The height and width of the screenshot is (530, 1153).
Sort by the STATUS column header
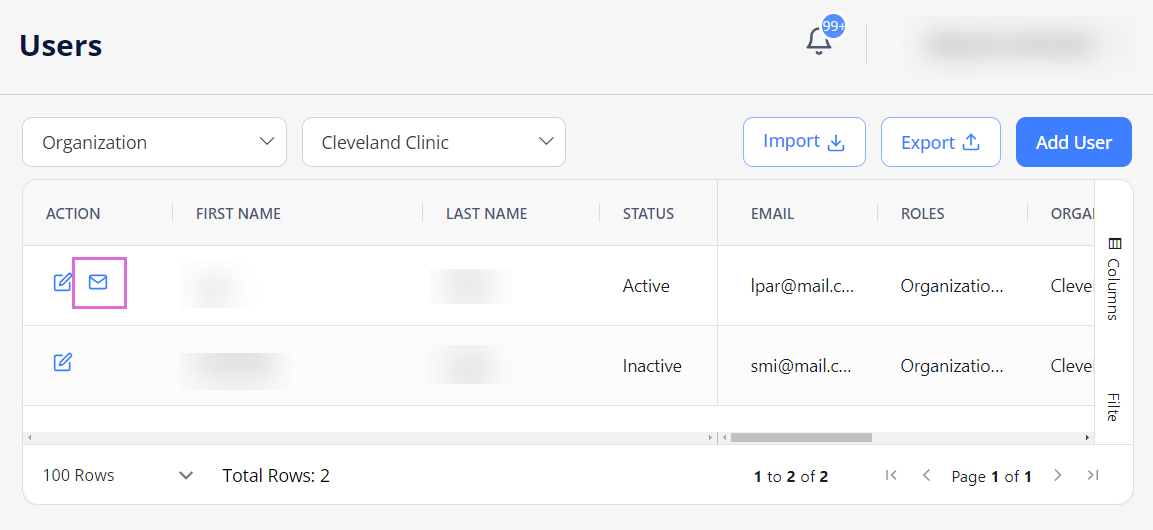[648, 214]
